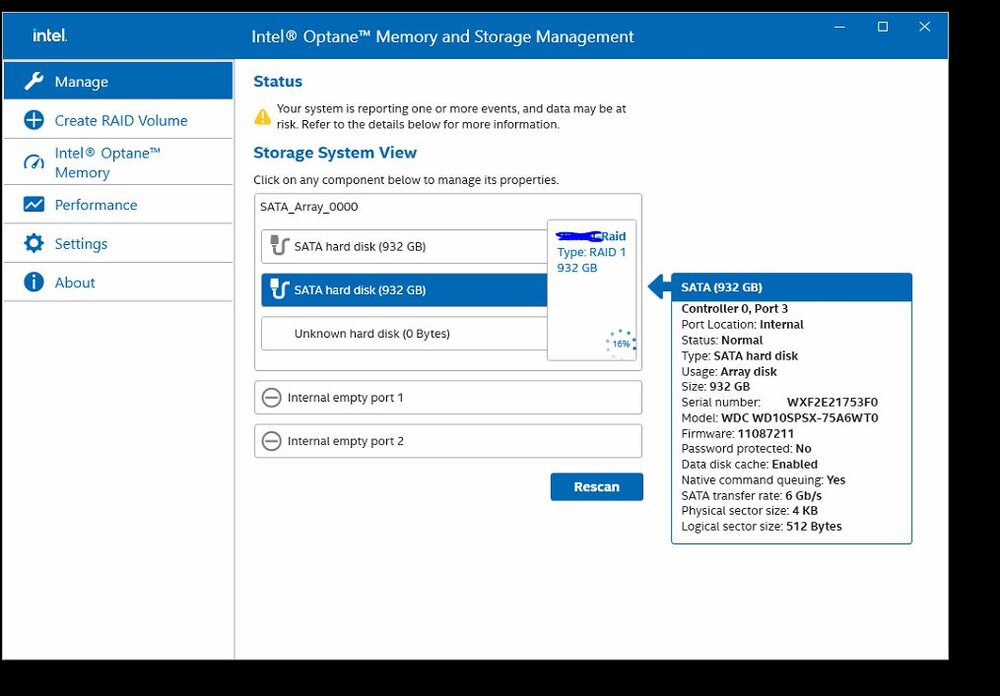The height and width of the screenshot is (696, 1000).
Task: Maximize the Optane management window
Action: click(x=883, y=27)
